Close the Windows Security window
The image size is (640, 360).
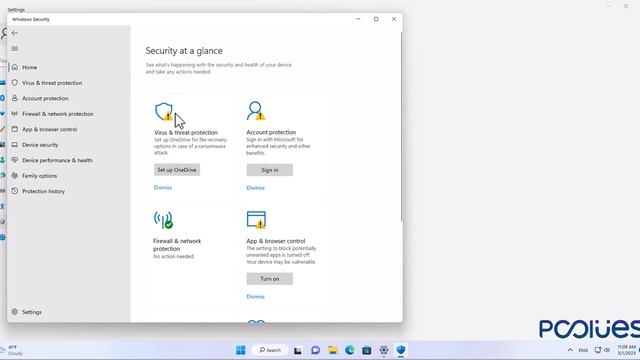(394, 19)
